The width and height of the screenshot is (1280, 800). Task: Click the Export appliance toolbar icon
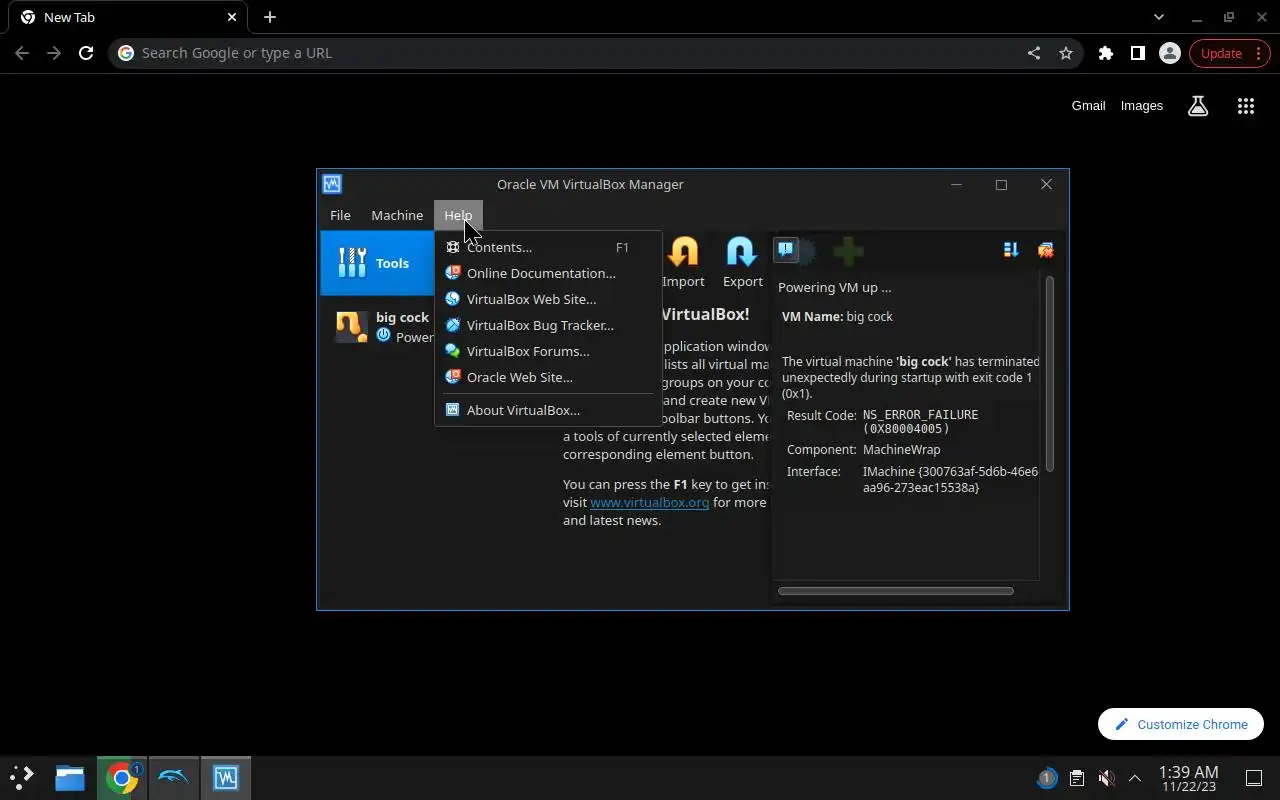click(742, 263)
